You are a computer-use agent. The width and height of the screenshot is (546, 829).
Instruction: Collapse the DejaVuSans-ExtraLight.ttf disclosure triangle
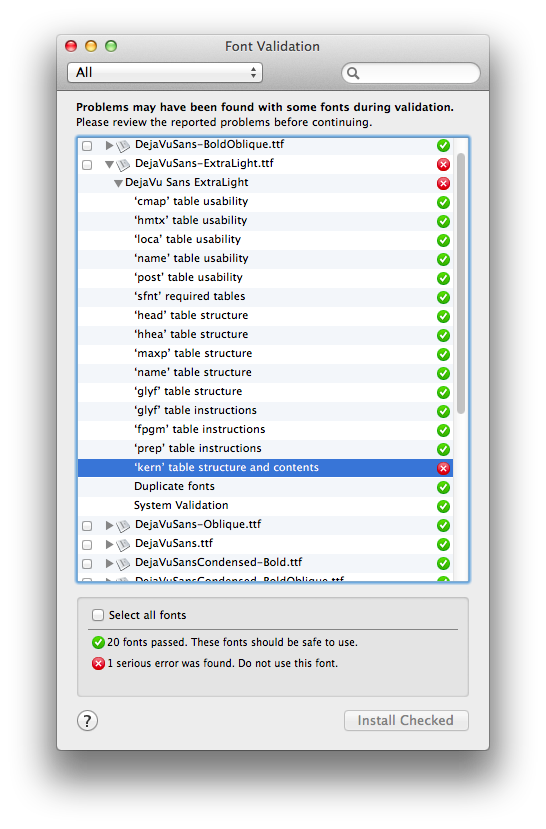coord(109,164)
